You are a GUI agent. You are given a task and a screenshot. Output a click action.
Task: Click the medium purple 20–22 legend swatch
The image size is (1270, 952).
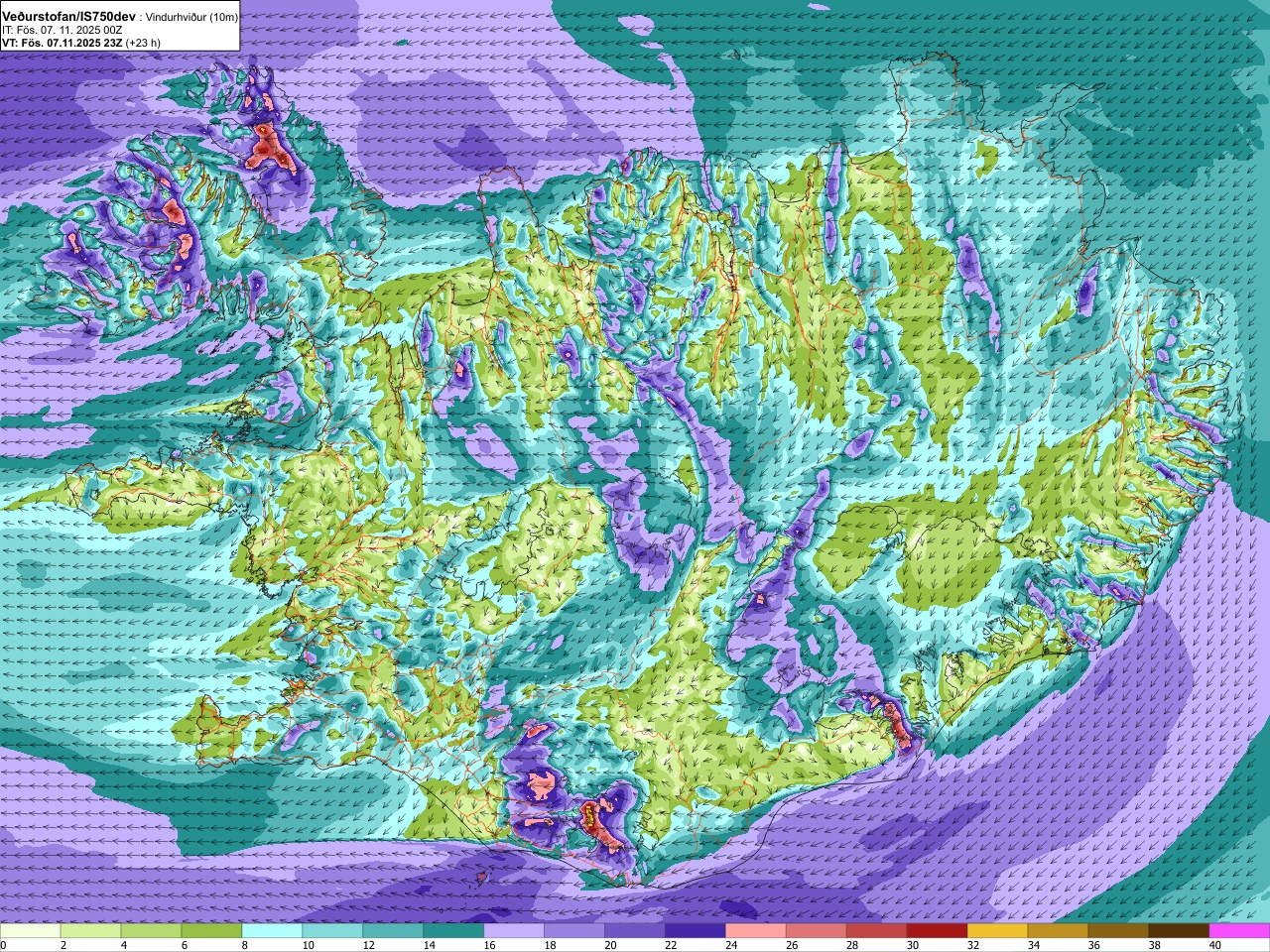coord(635,932)
